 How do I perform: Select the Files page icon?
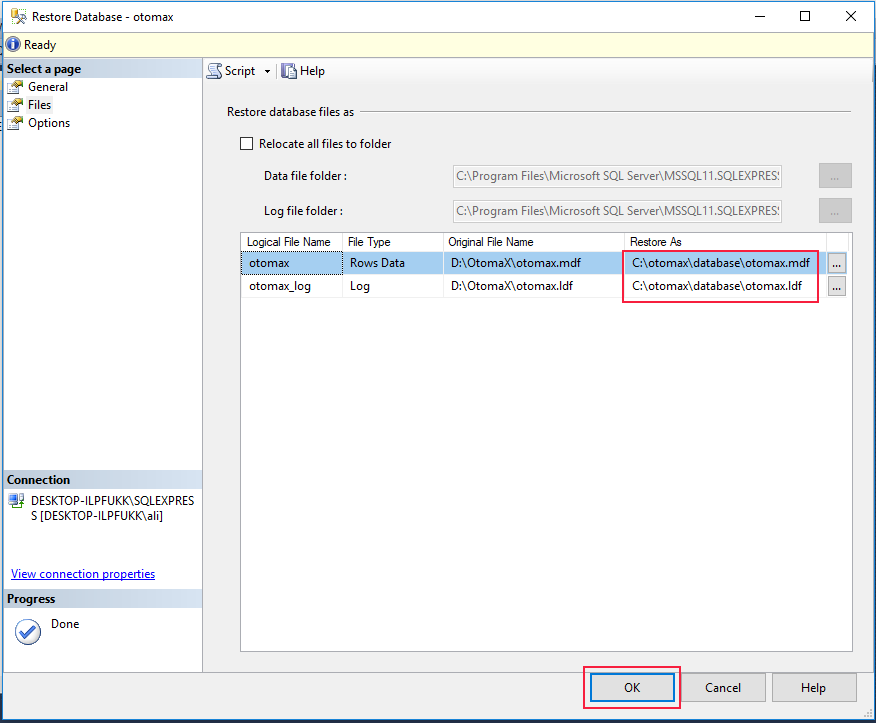point(17,104)
